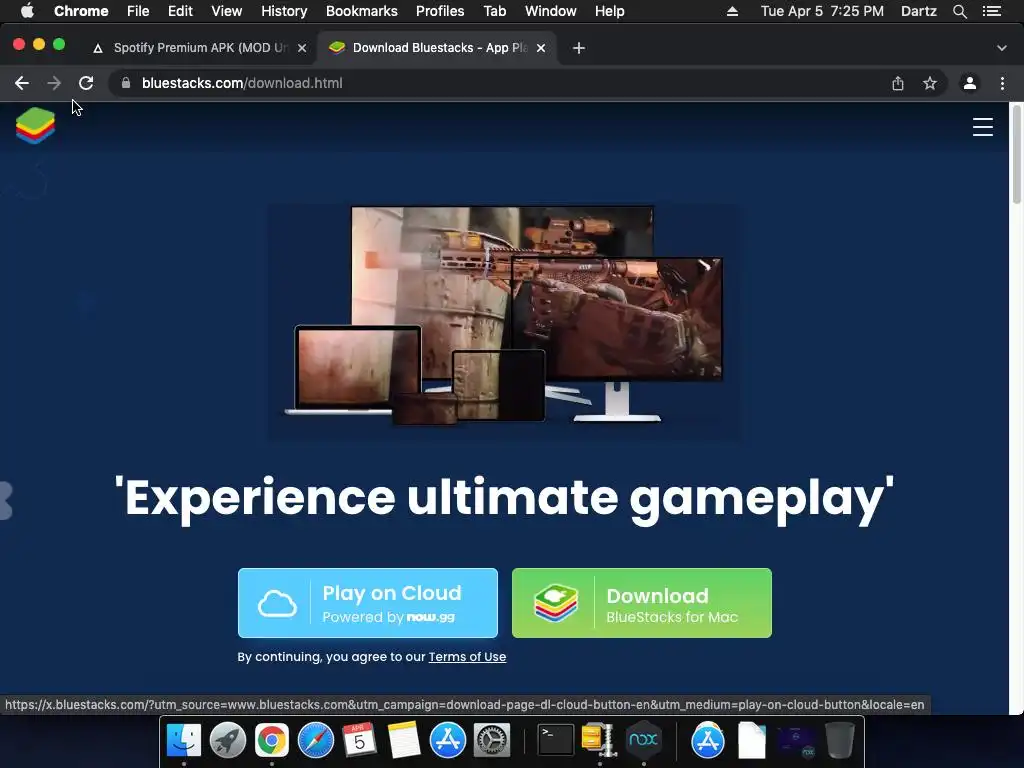1024x768 pixels.
Task: Close the Spotify Premium APK tab
Action: point(302,48)
